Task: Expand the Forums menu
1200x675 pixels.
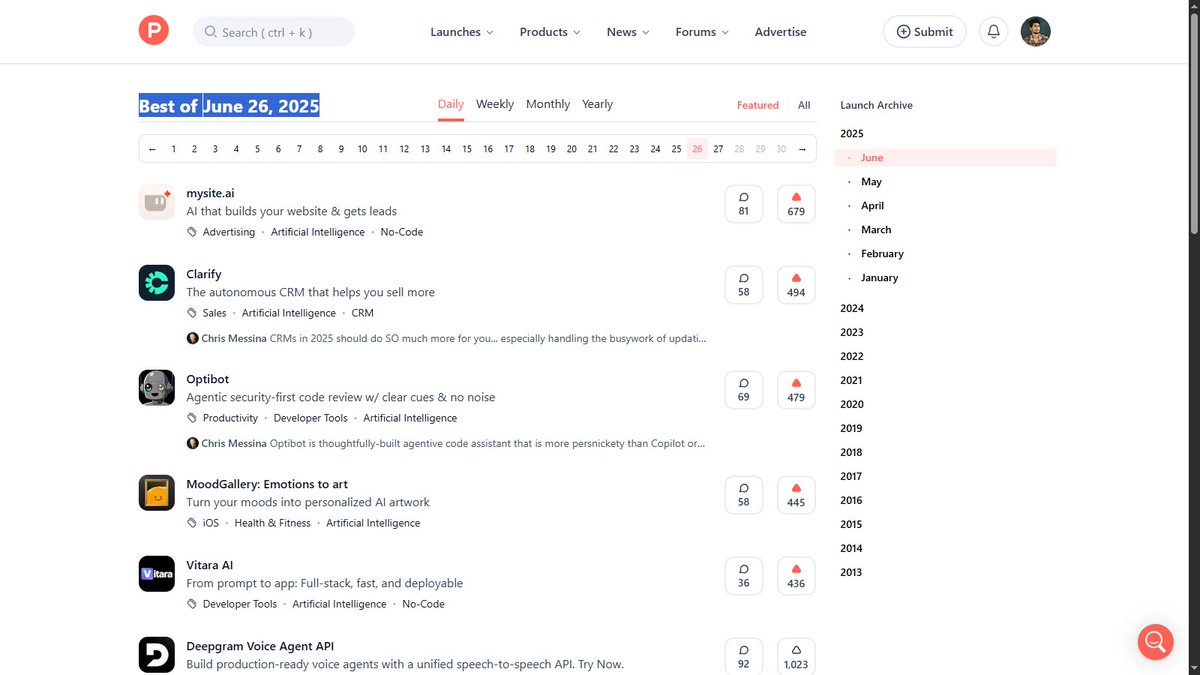Action: pyautogui.click(x=702, y=32)
